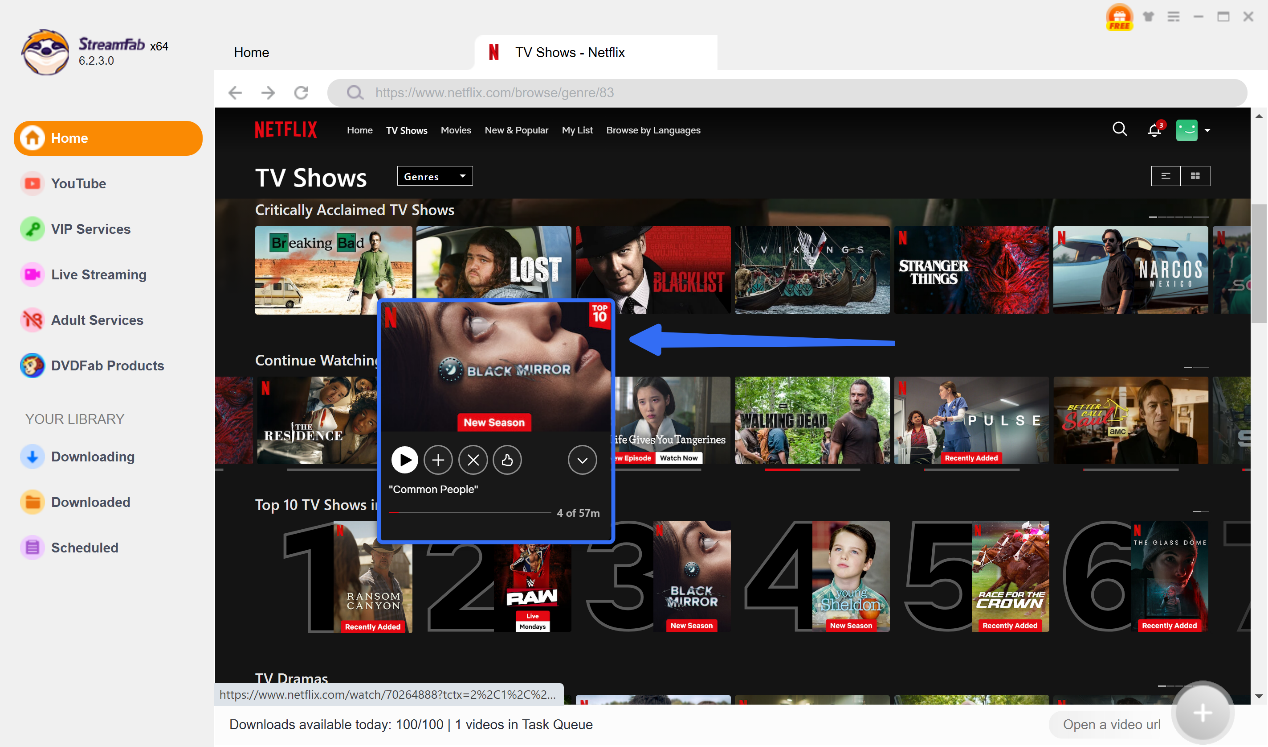
Task: Open Vikings thumbnail
Action: (812, 270)
